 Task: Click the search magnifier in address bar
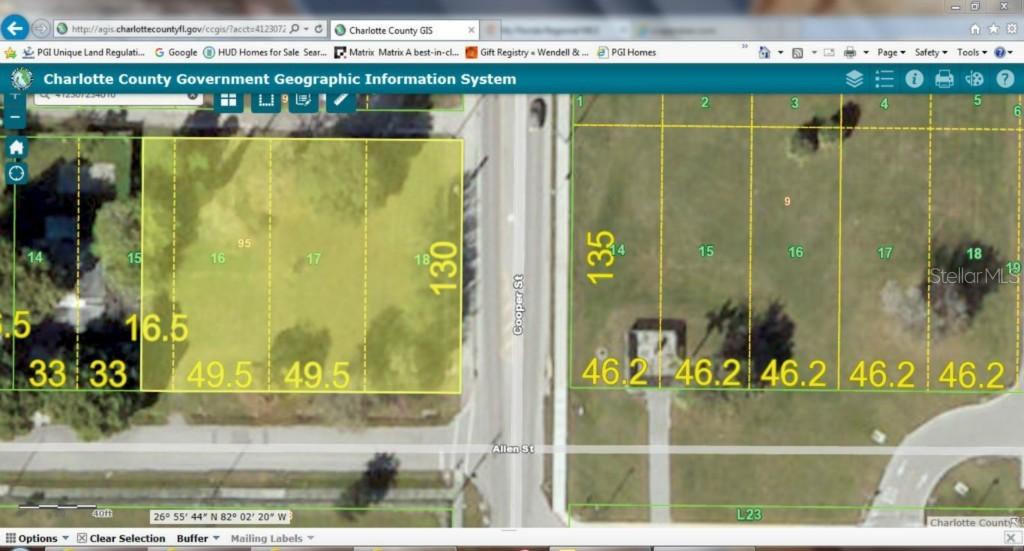[295, 29]
